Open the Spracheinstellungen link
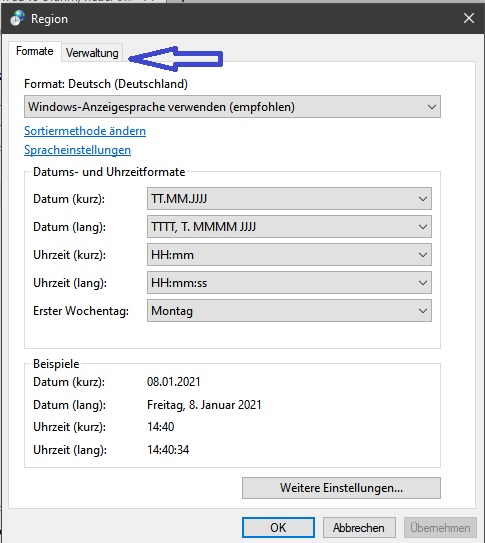 pyautogui.click(x=78, y=150)
